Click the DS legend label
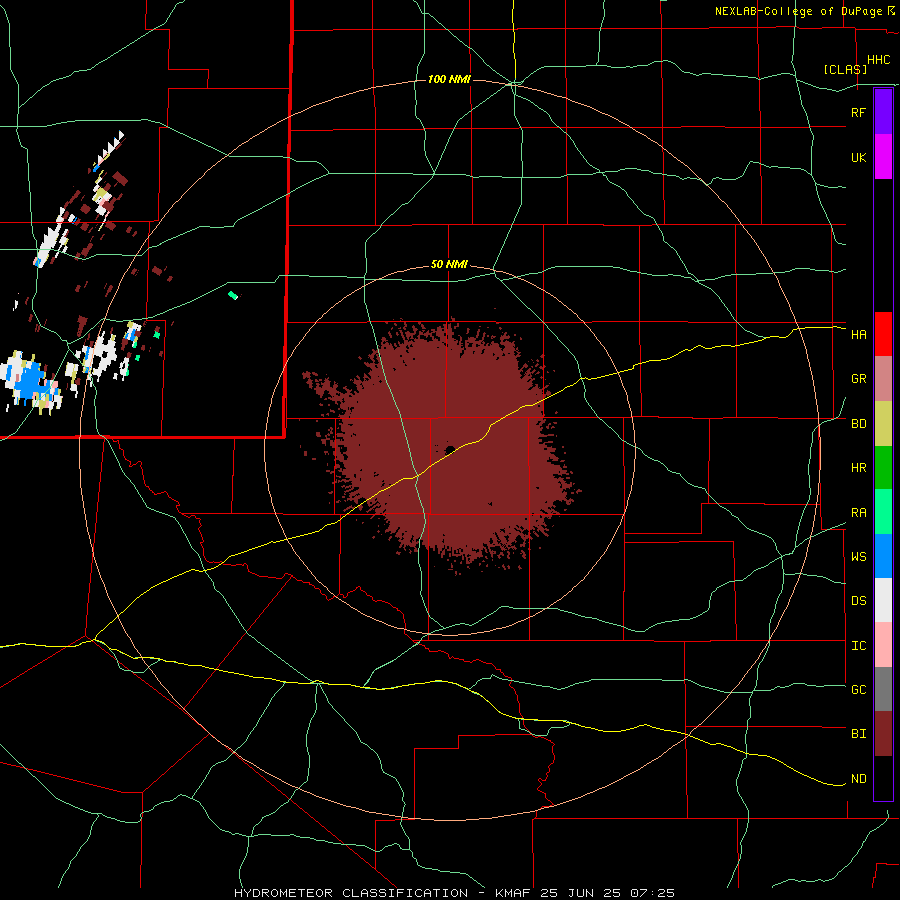 [858, 601]
